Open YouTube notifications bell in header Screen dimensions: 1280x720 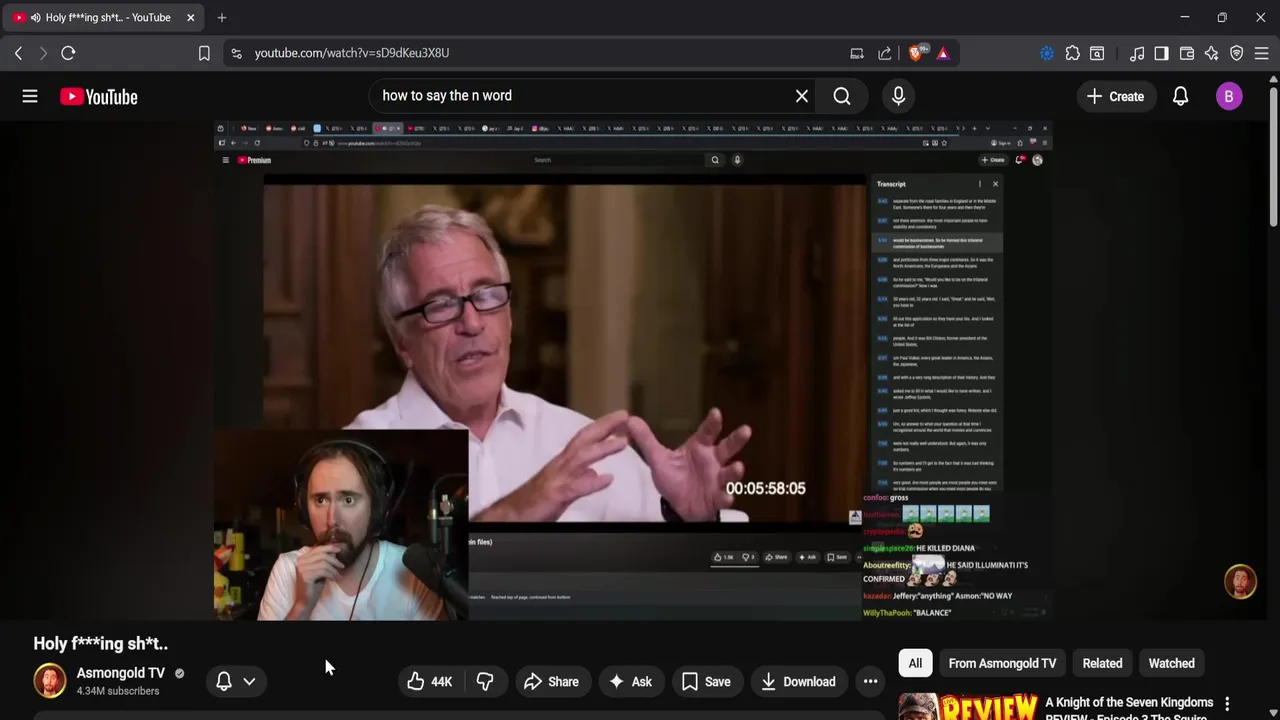click(x=1180, y=96)
